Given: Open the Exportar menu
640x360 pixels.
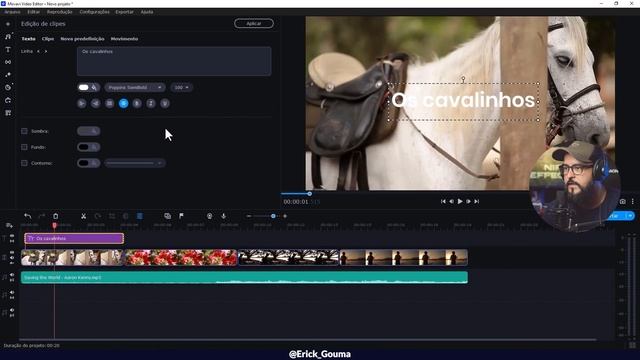Looking at the screenshot, I should click(x=124, y=12).
